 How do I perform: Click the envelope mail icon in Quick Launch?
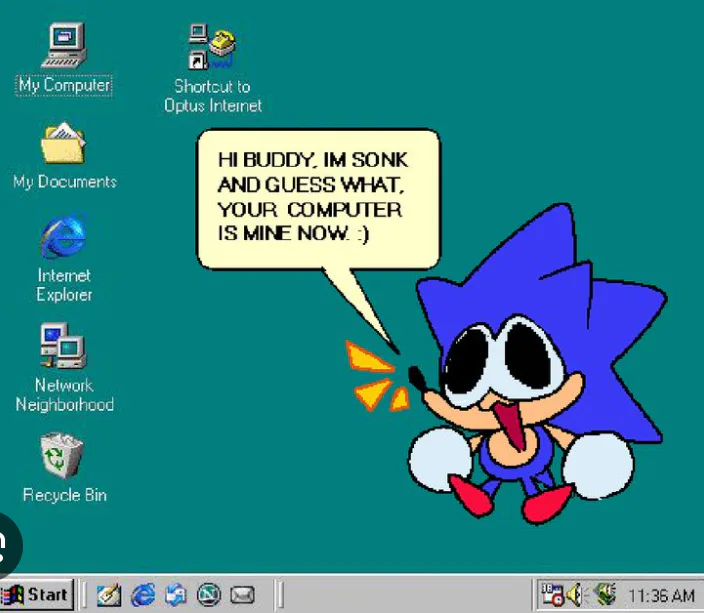click(x=242, y=595)
